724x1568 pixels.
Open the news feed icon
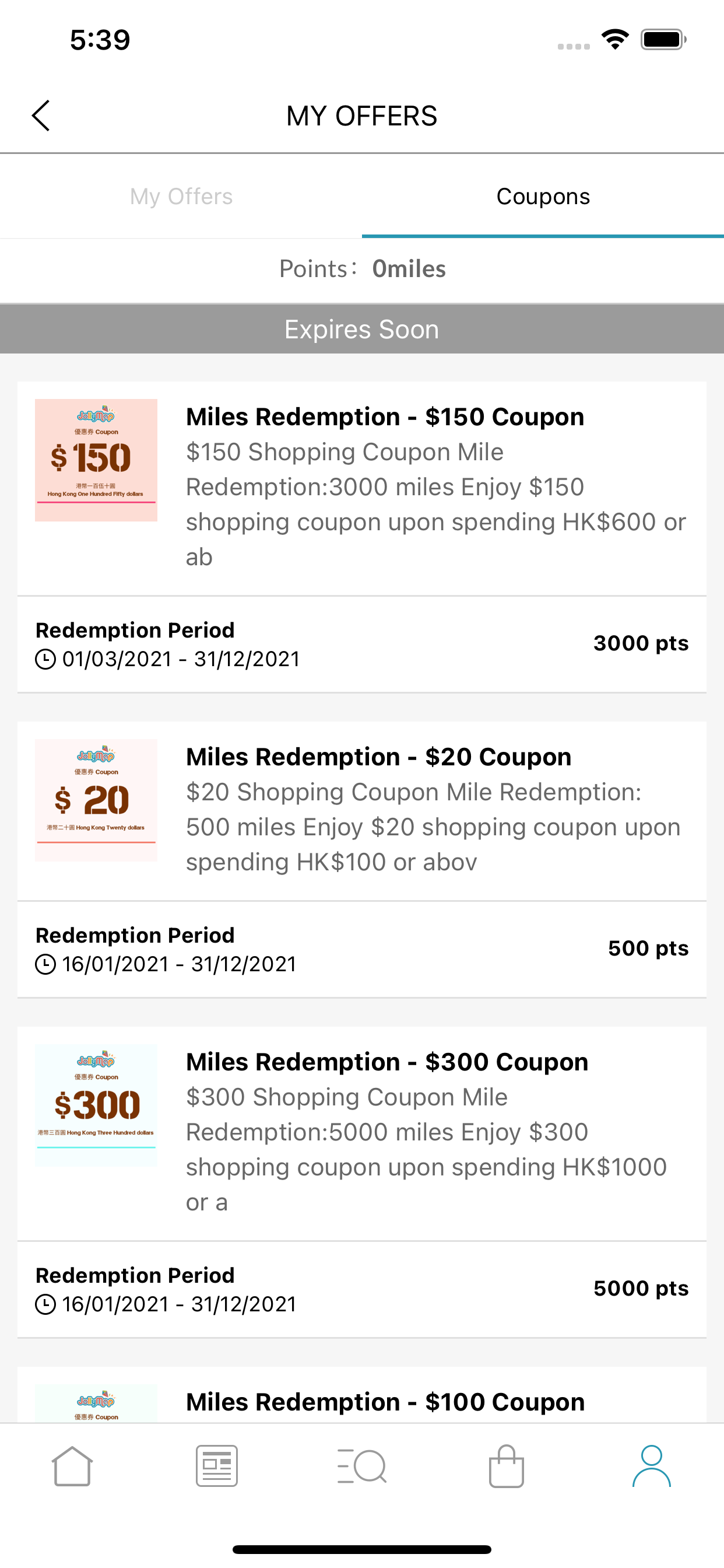(217, 1466)
